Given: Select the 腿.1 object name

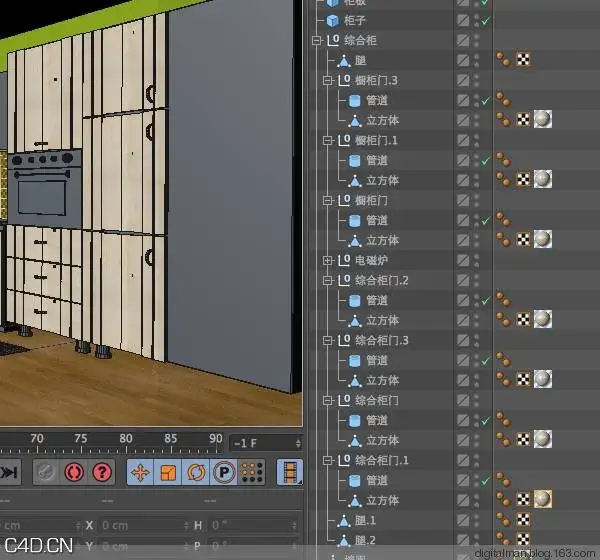Looking at the screenshot, I should pyautogui.click(x=365, y=521).
